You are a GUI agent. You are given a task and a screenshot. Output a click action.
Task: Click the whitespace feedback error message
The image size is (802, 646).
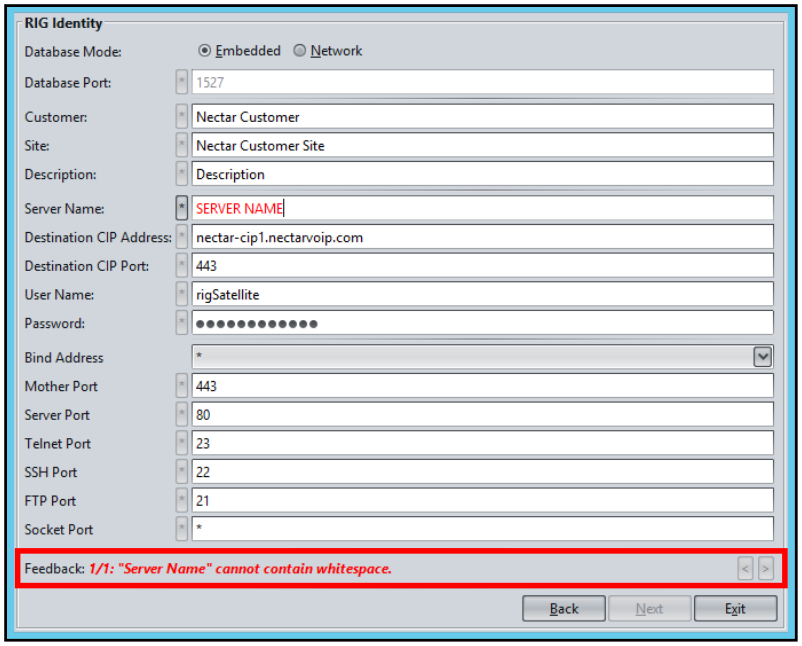[x=240, y=569]
